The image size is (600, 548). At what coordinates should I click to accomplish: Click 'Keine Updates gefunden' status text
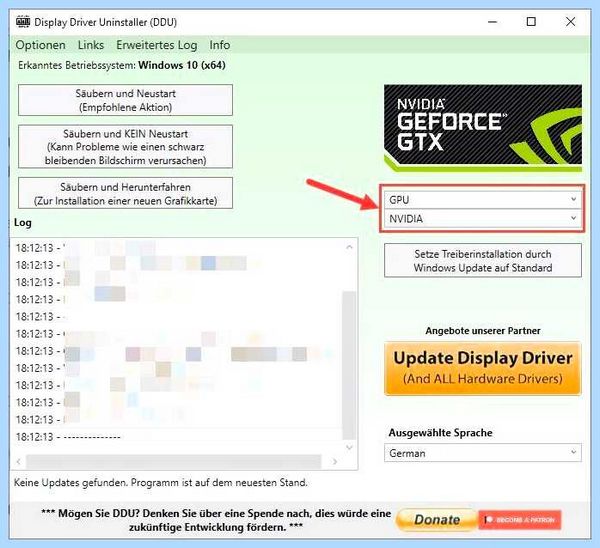click(x=161, y=482)
